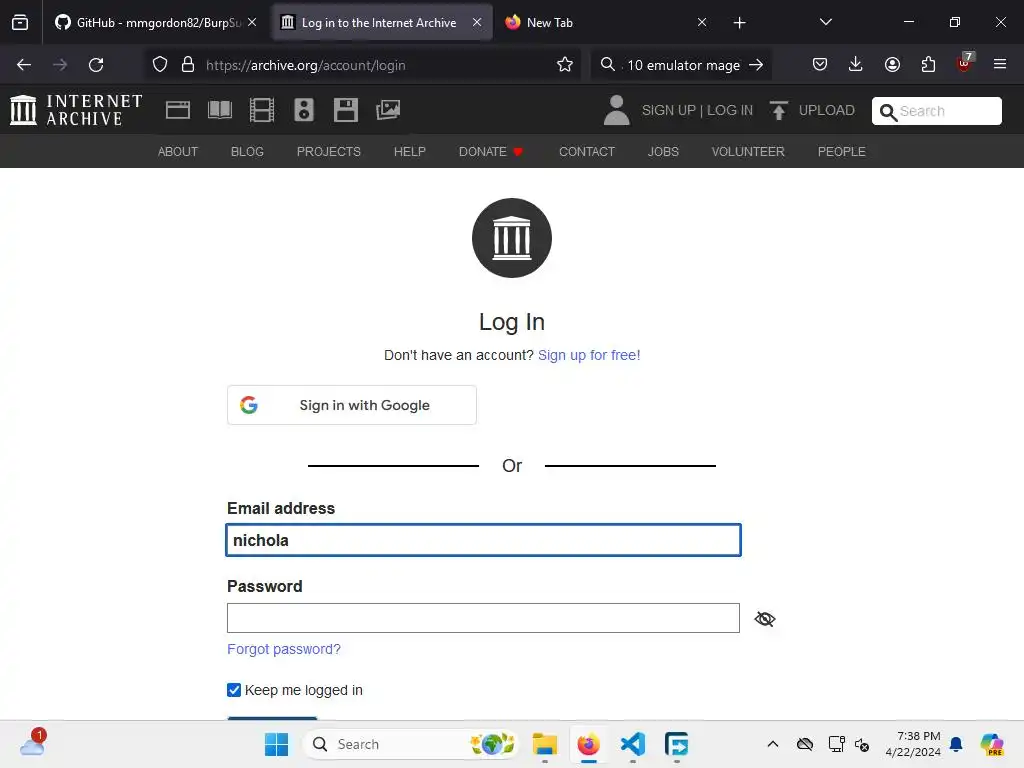Click the Windows taskbar Search box
Viewport: 1024px width, 768px height.
pyautogui.click(x=411, y=744)
